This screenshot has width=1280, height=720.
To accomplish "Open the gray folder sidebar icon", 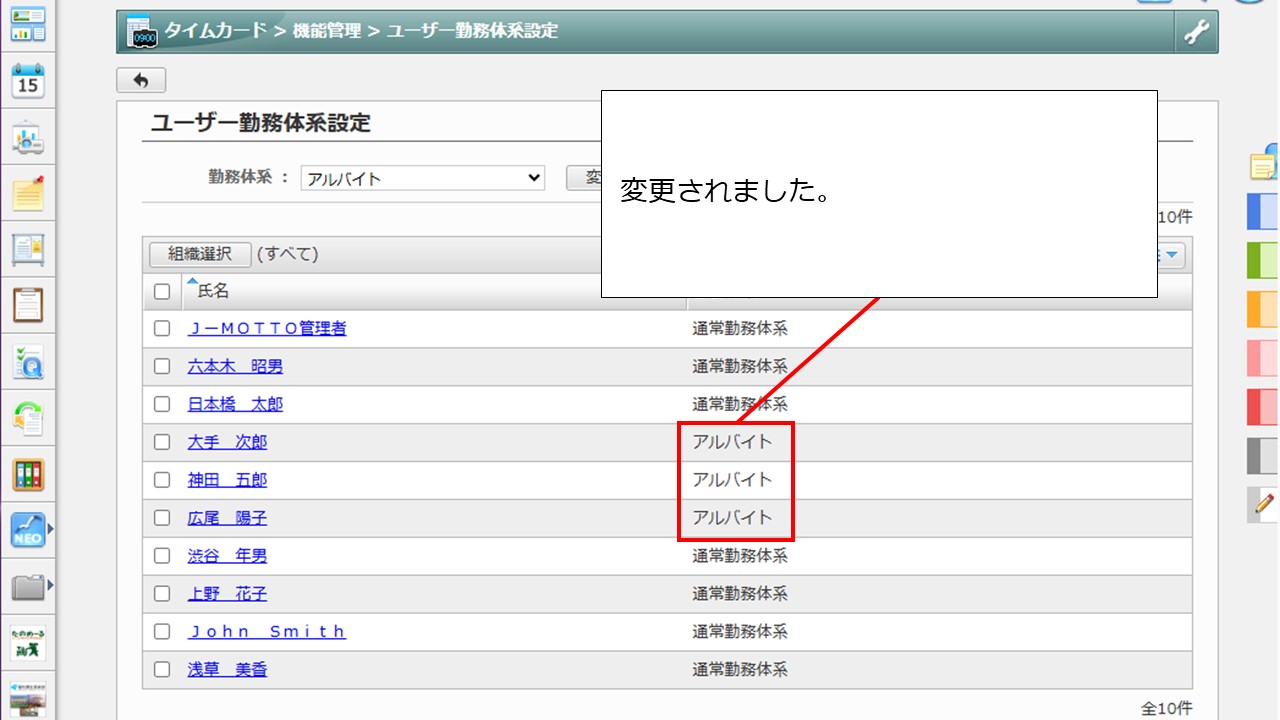I will click(x=28, y=586).
